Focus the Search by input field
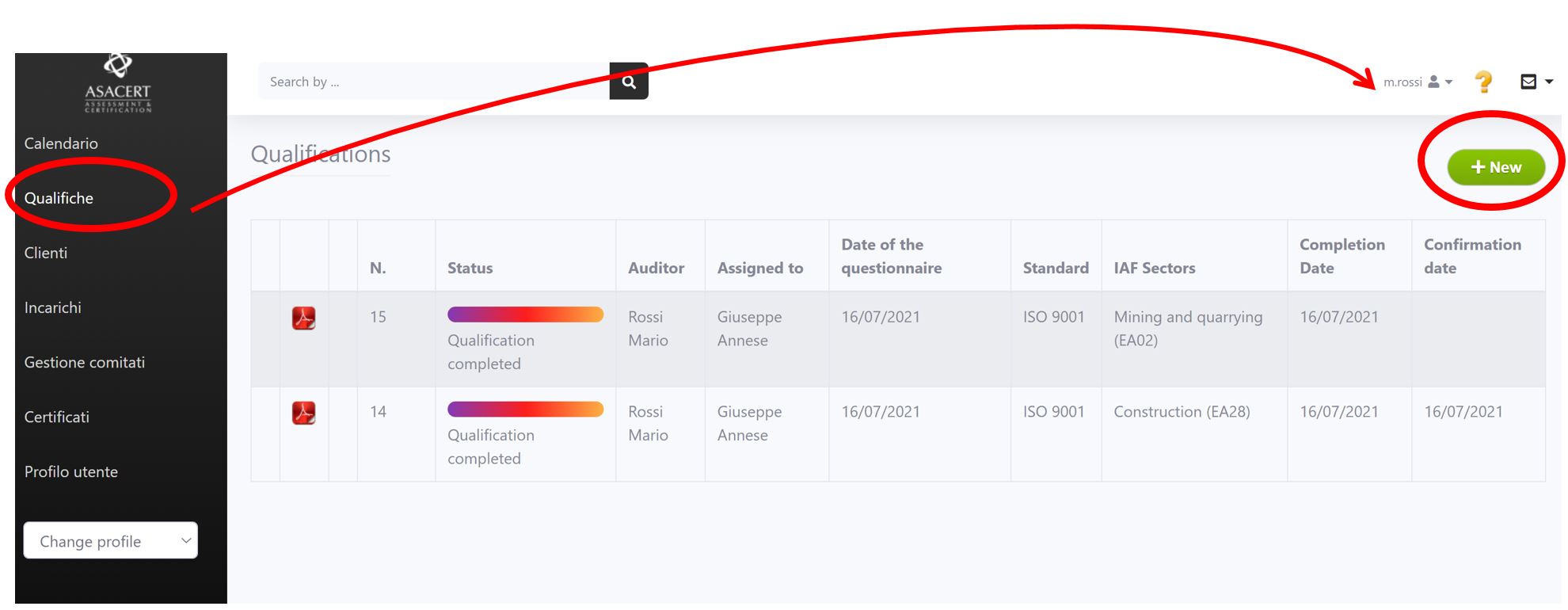Viewport: 1568px width, 610px height. pos(434,82)
